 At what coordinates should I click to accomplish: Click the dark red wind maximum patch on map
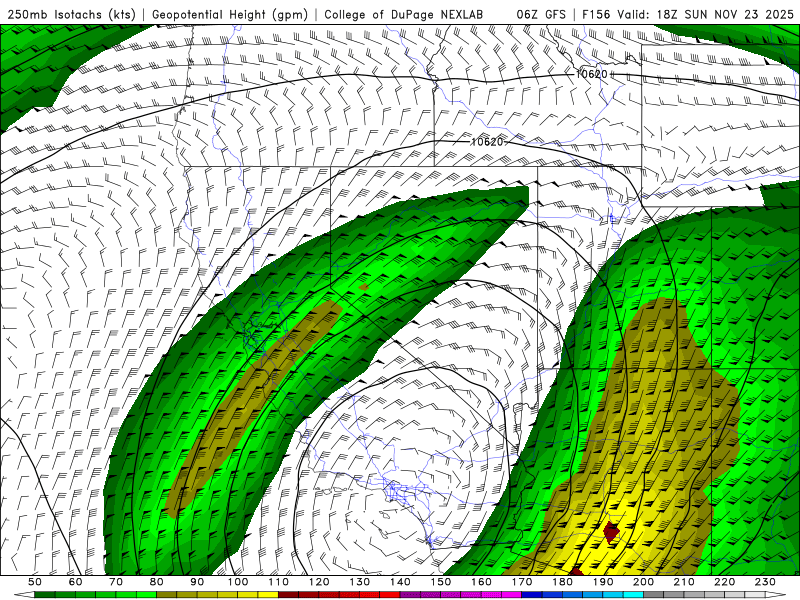pyautogui.click(x=611, y=532)
